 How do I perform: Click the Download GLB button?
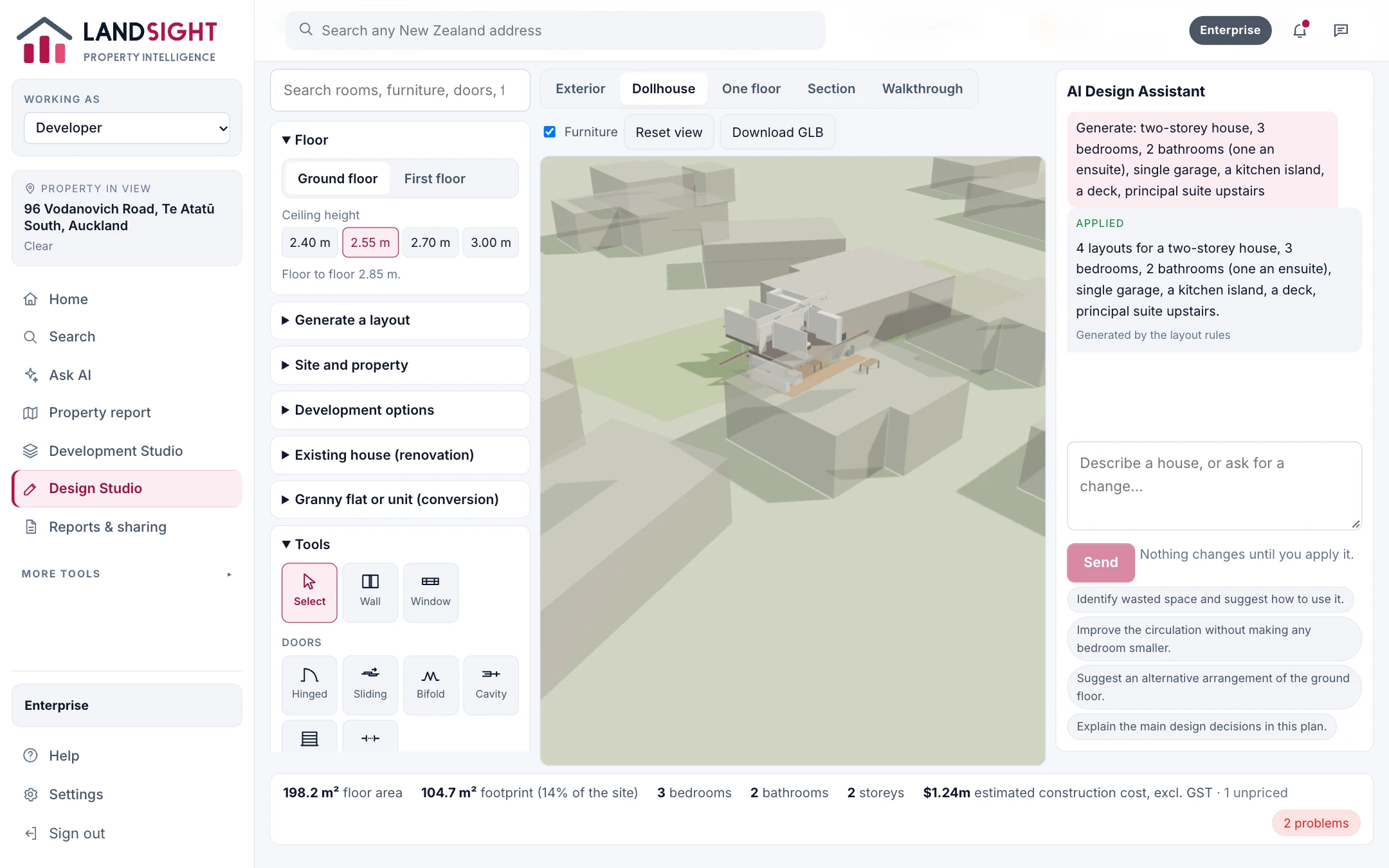click(777, 132)
